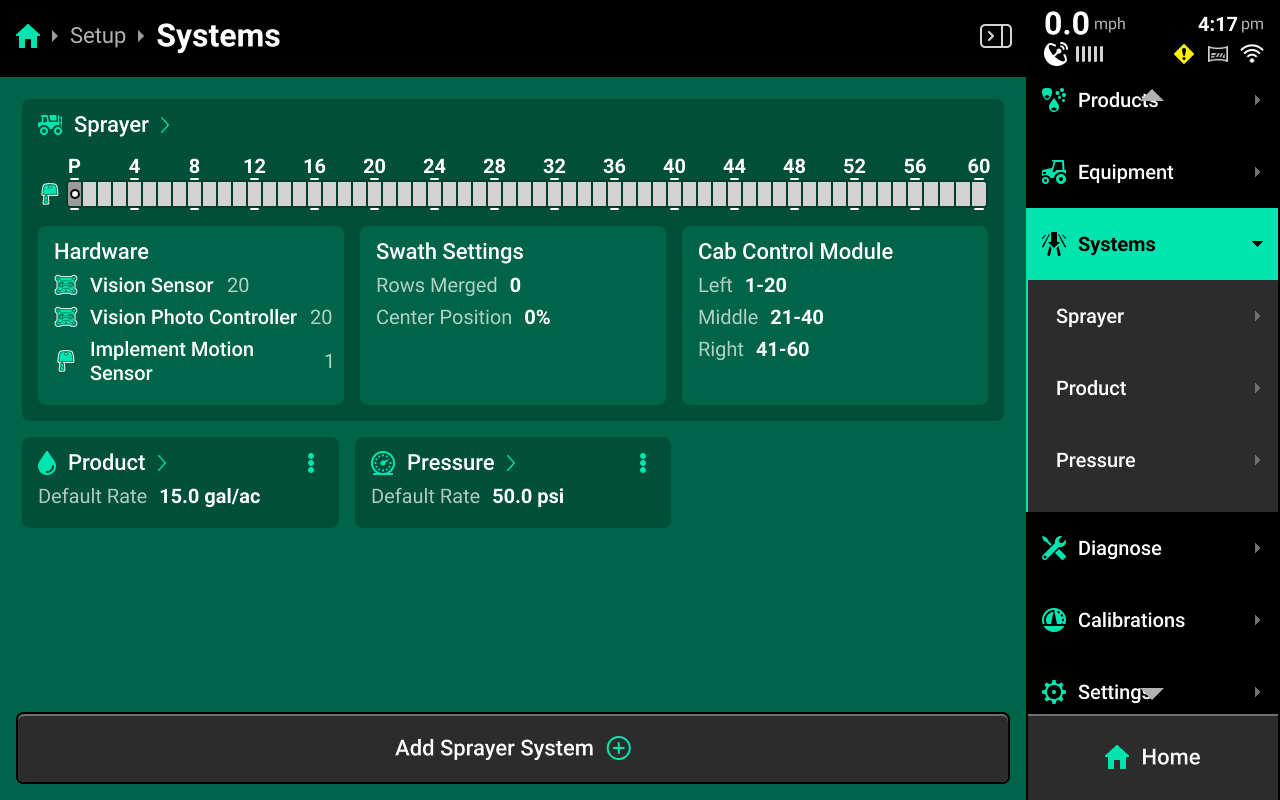The image size is (1280, 800).
Task: Open the Swath Settings panel
Action: [513, 315]
